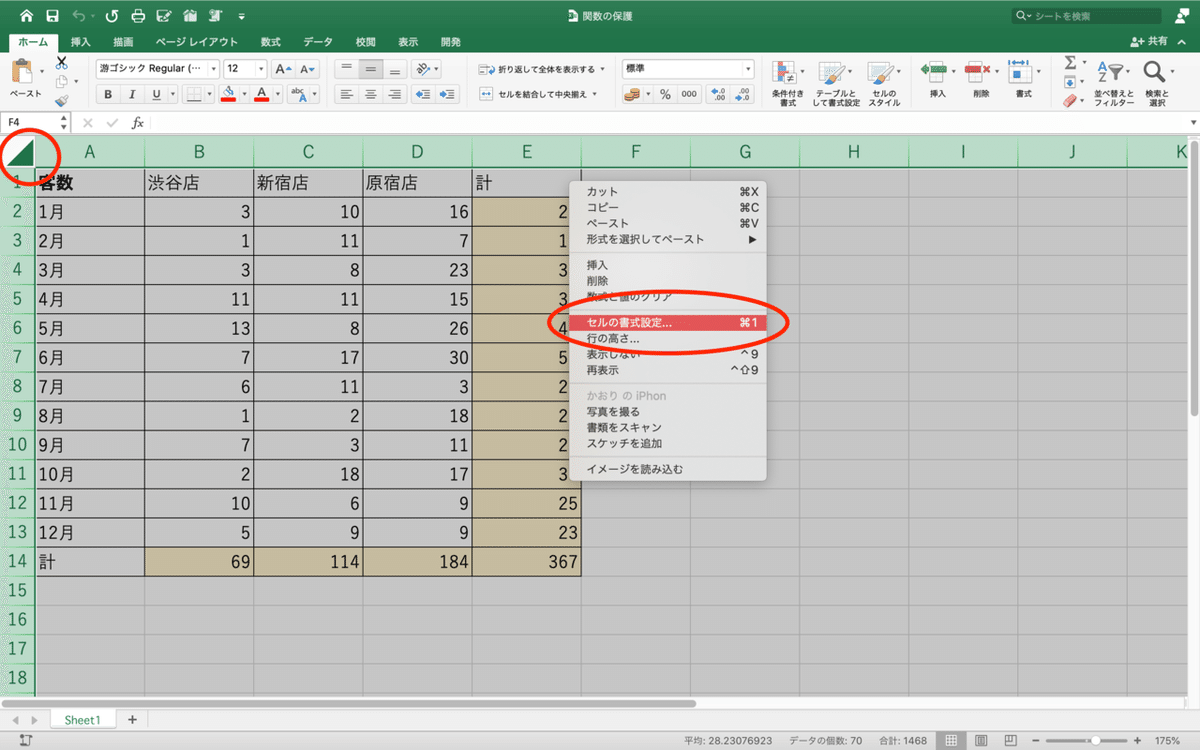Choose 行の高さ... in context menu
This screenshot has height=750, width=1200.
667,339
